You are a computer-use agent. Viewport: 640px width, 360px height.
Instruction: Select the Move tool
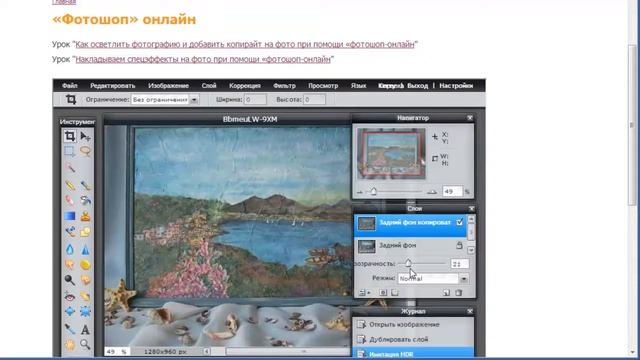click(x=85, y=136)
